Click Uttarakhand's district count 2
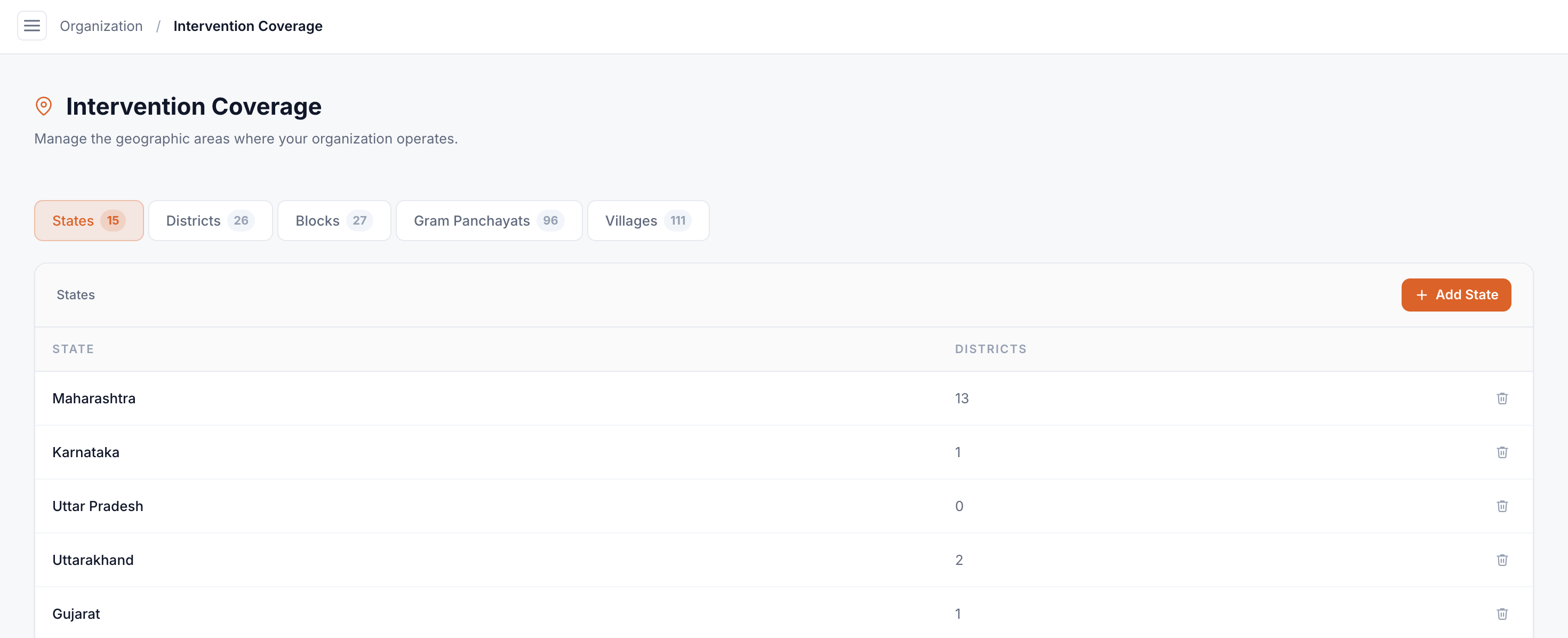The height and width of the screenshot is (638, 1568). coord(959,560)
